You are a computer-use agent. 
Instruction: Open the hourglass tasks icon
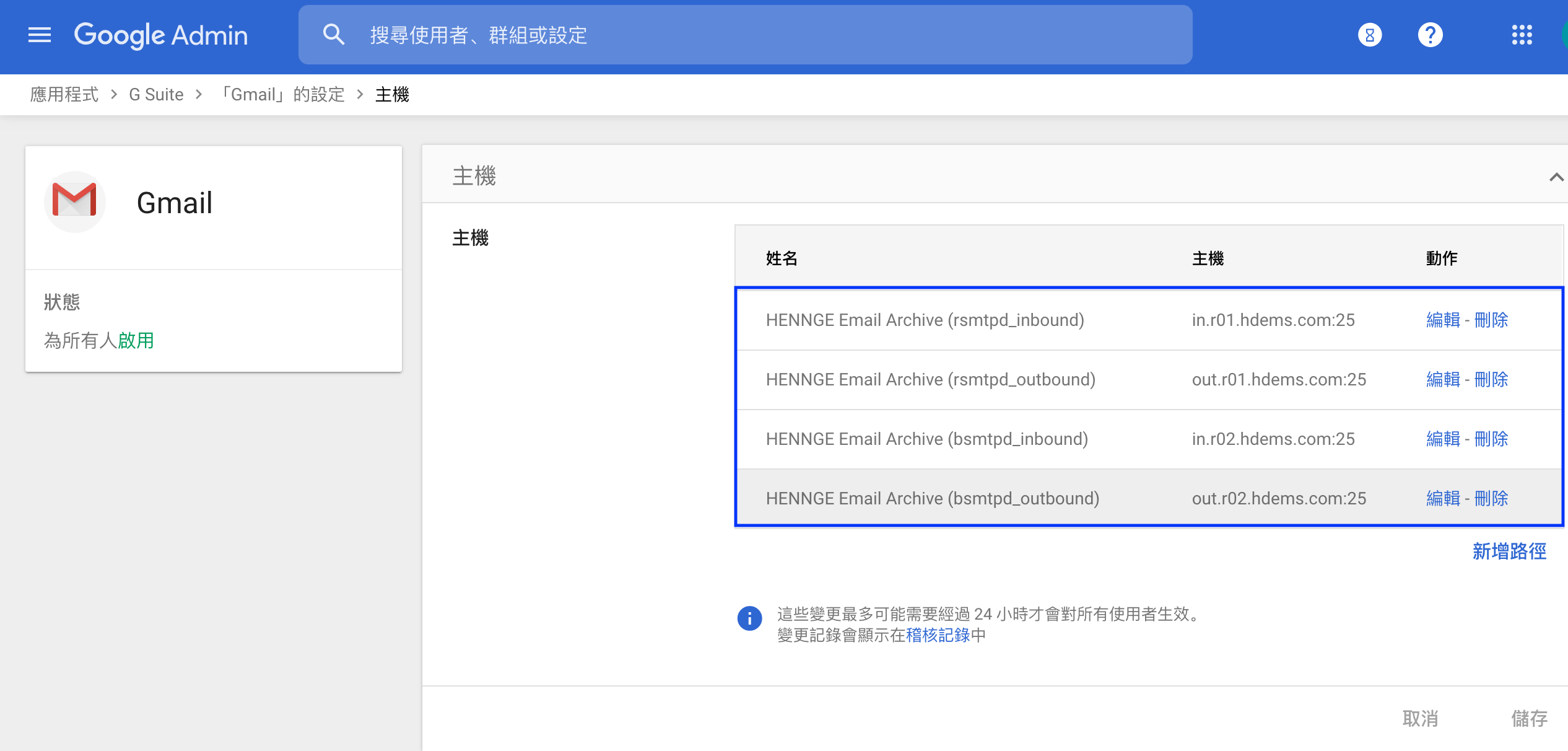pos(1370,35)
